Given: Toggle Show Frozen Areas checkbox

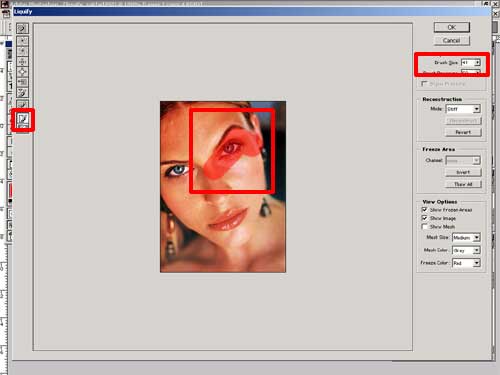Looking at the screenshot, I should click(424, 210).
